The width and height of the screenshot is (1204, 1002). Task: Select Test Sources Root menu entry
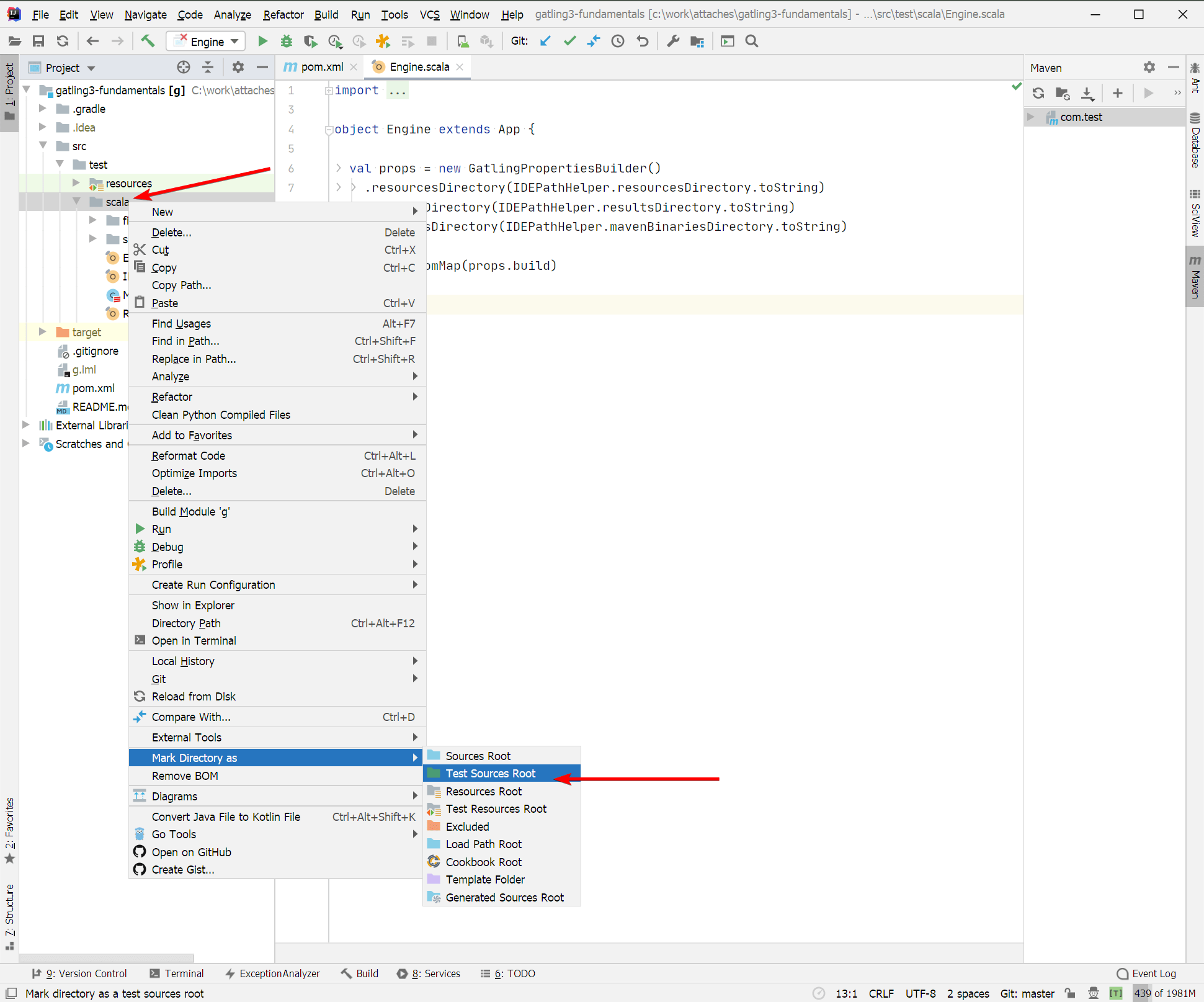(490, 774)
